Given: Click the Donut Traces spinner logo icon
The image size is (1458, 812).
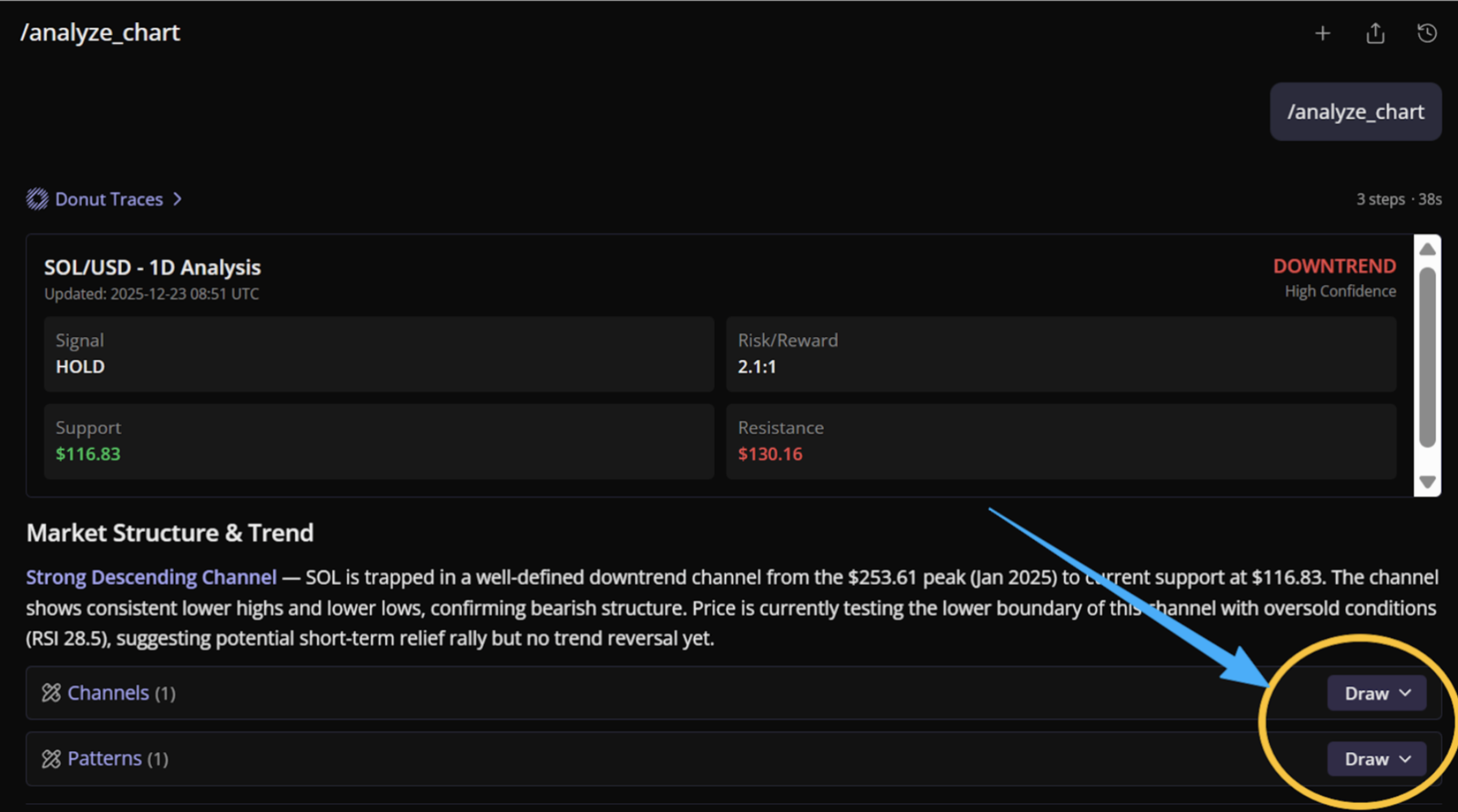Looking at the screenshot, I should (37, 199).
